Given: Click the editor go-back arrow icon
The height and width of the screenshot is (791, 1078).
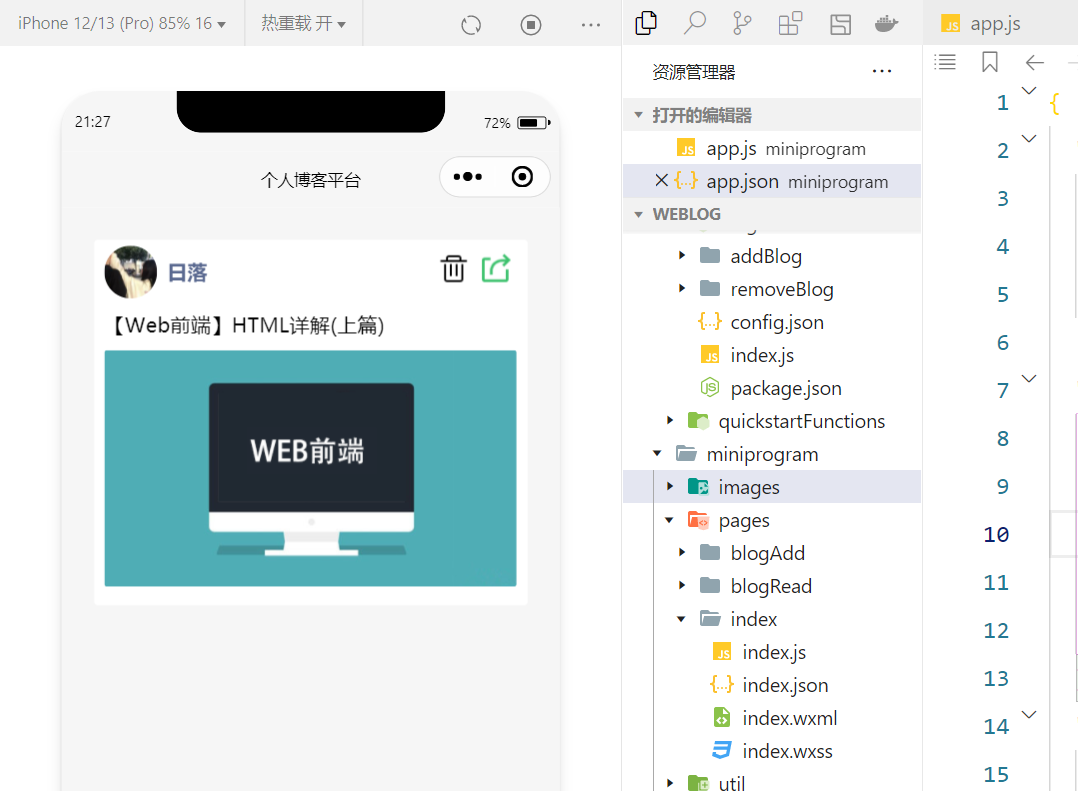Looking at the screenshot, I should click(1035, 63).
